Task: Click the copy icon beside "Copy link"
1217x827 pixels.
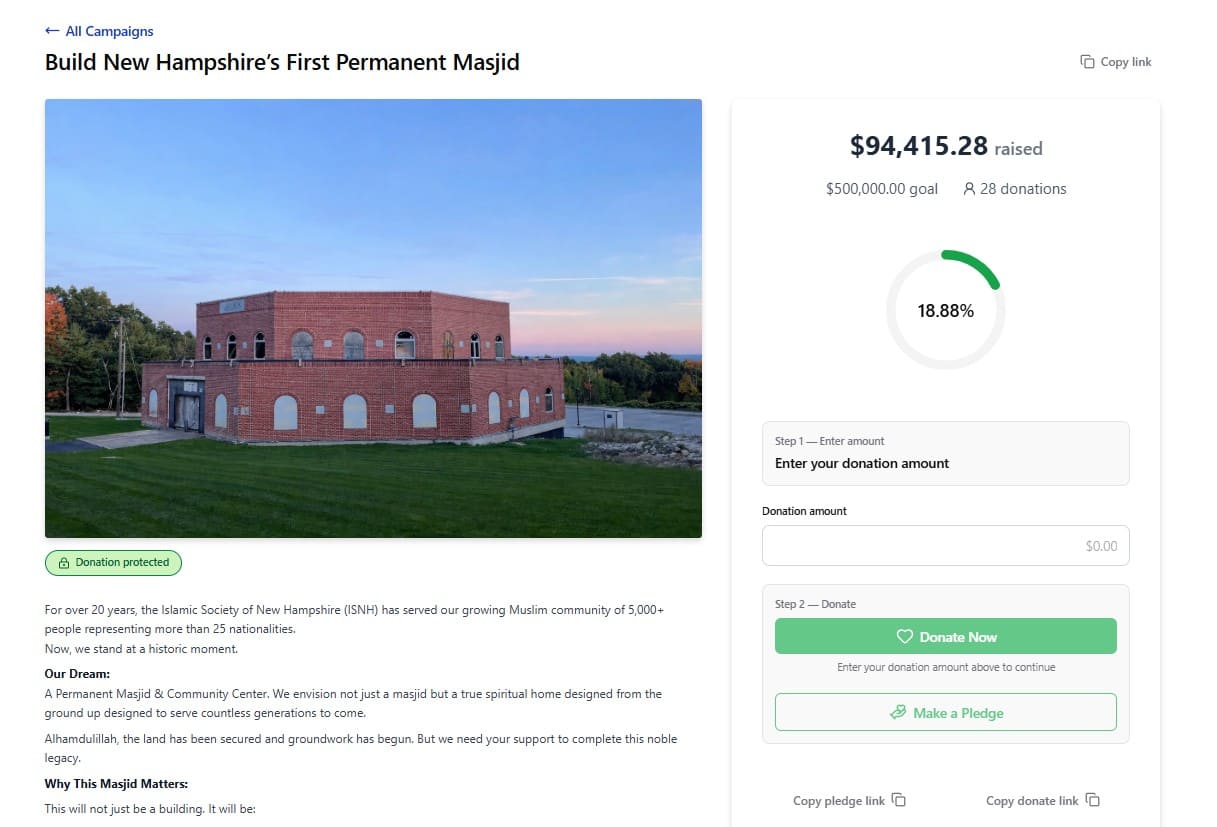Action: point(1086,61)
